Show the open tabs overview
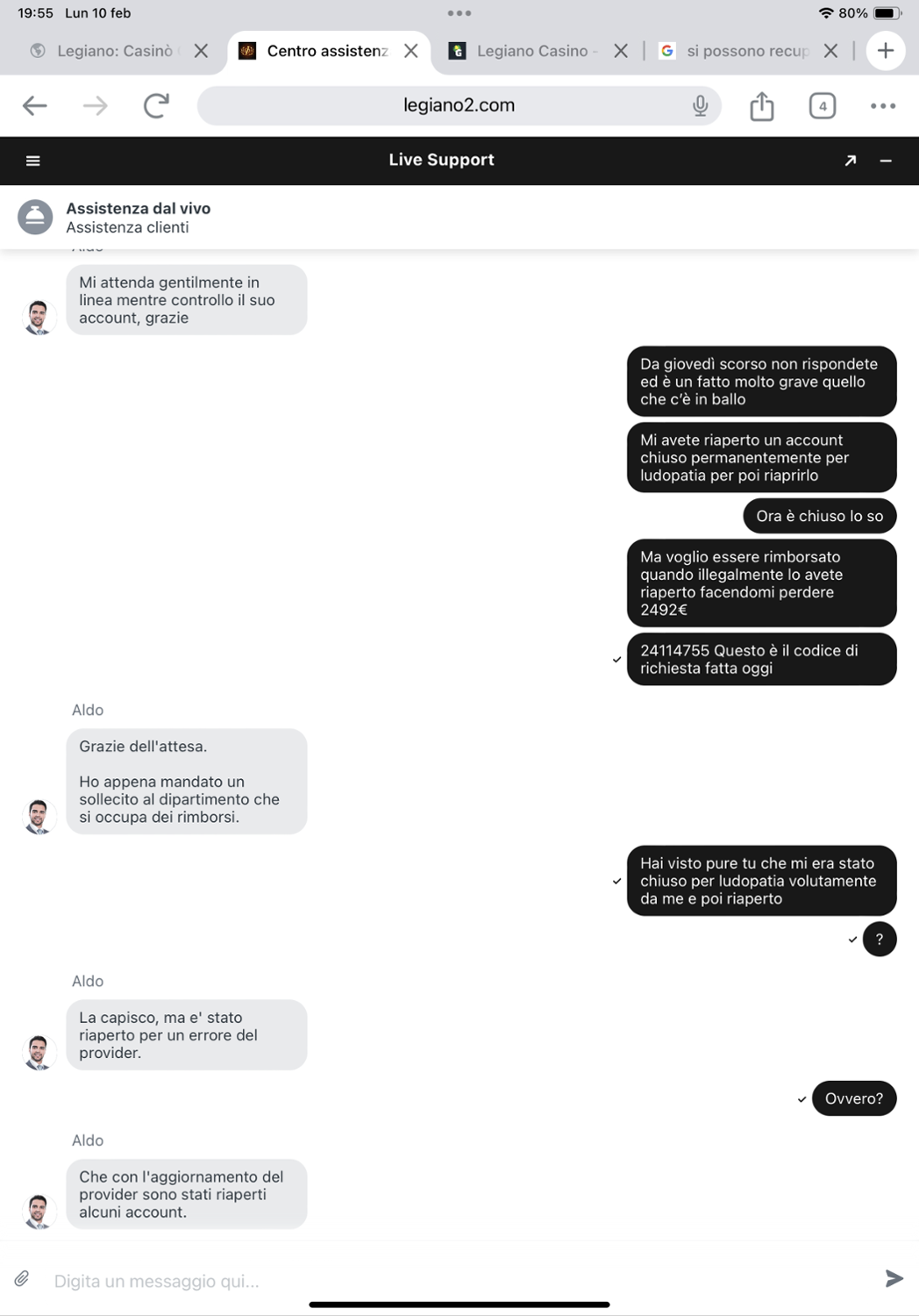Viewport: 919px width, 1316px height. pyautogui.click(x=822, y=106)
